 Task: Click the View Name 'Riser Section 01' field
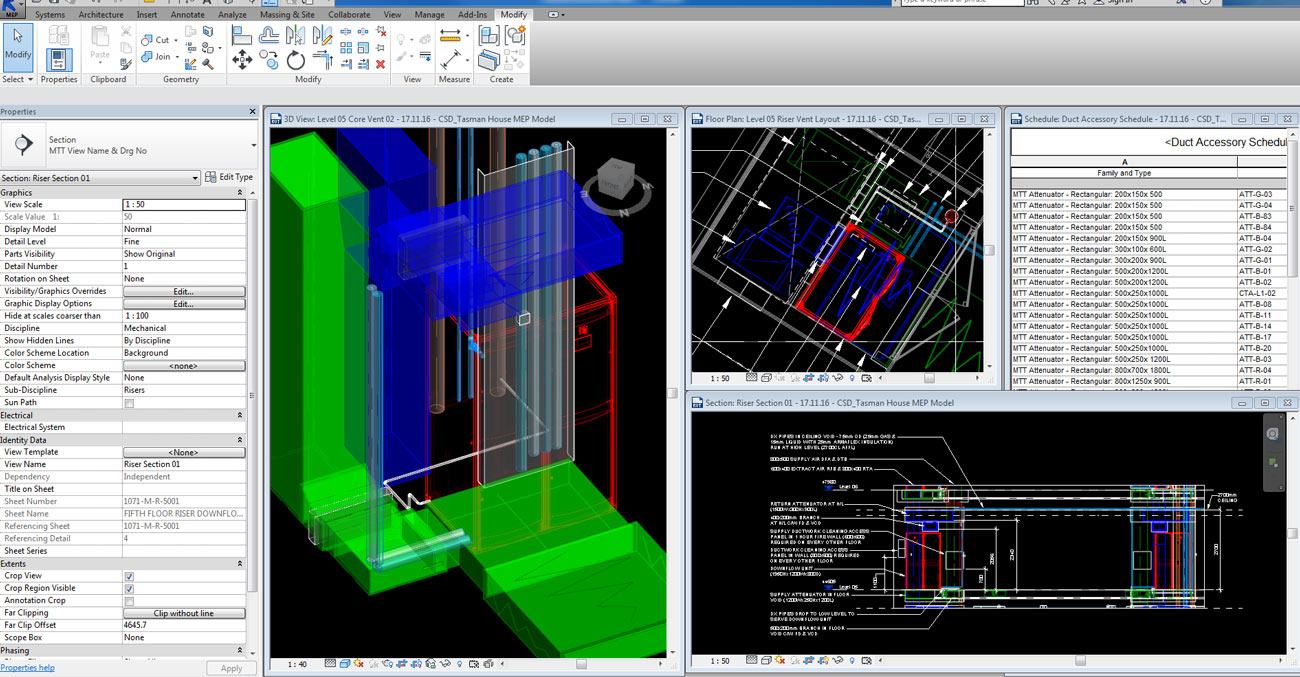tap(184, 465)
